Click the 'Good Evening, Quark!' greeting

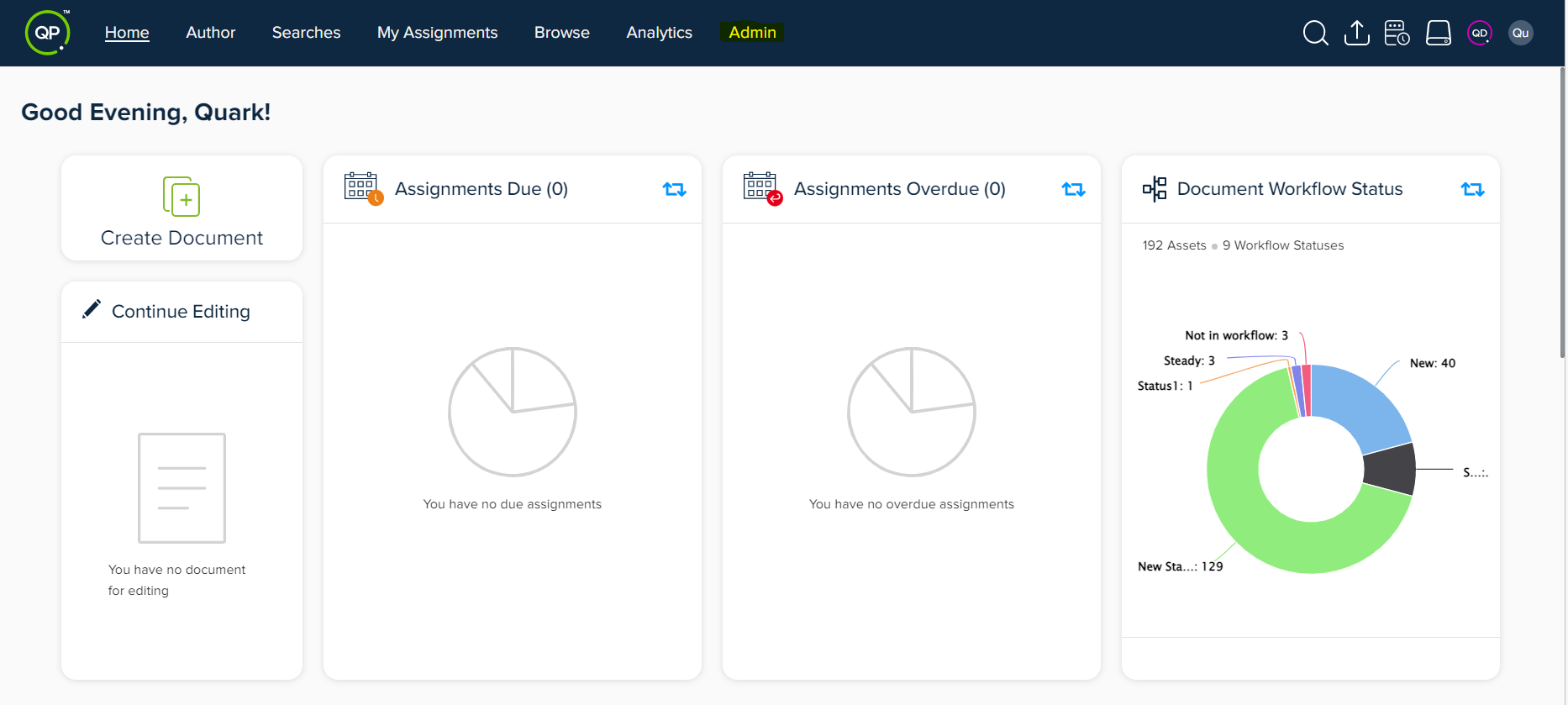(x=145, y=112)
